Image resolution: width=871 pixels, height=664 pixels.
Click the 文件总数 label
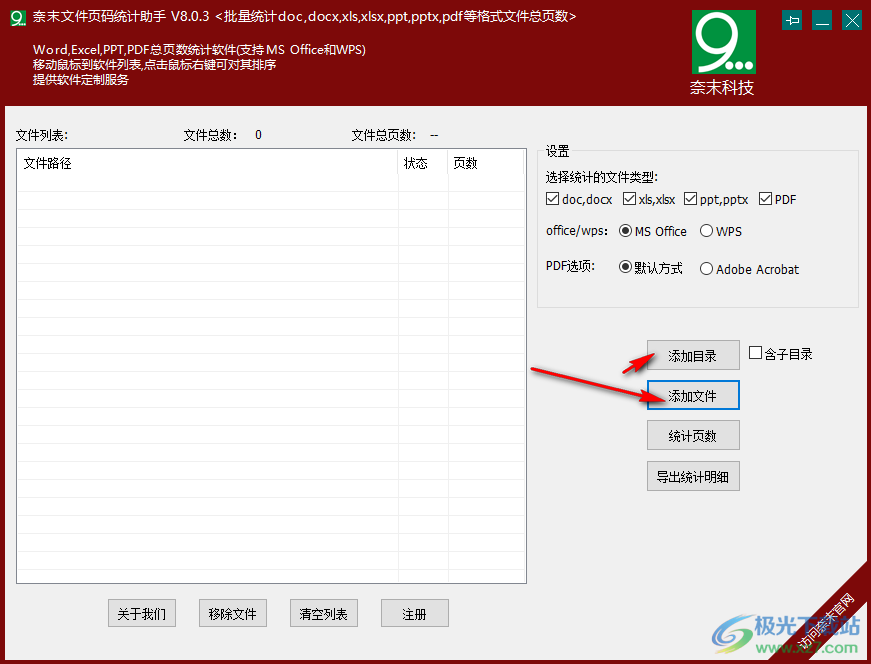tap(211, 135)
